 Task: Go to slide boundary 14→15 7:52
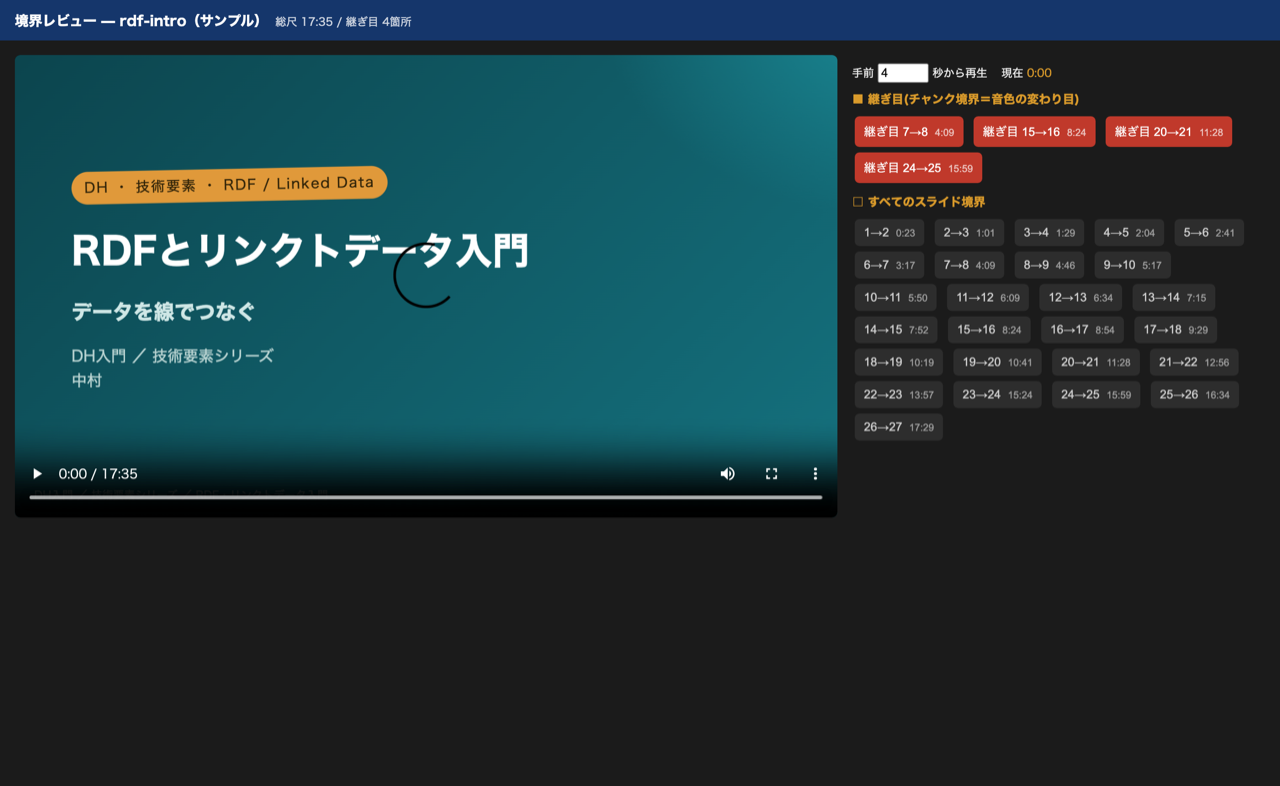[896, 330]
